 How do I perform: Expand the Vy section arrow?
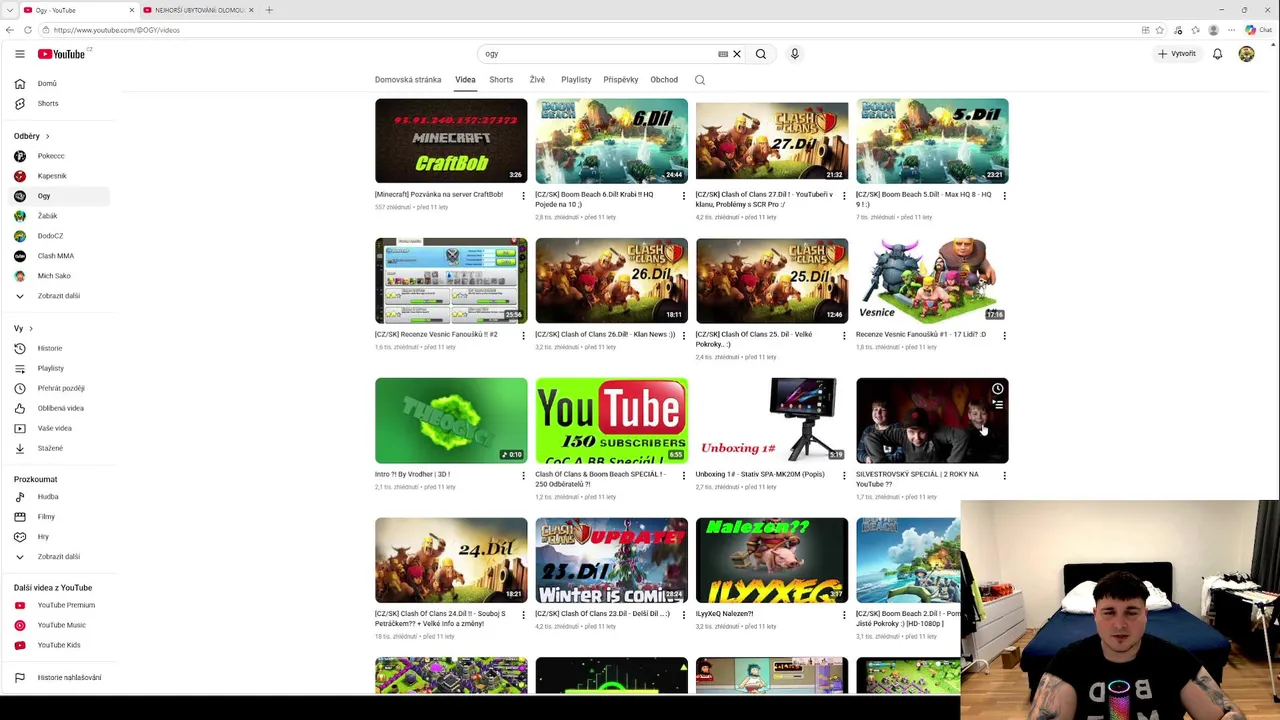31,329
